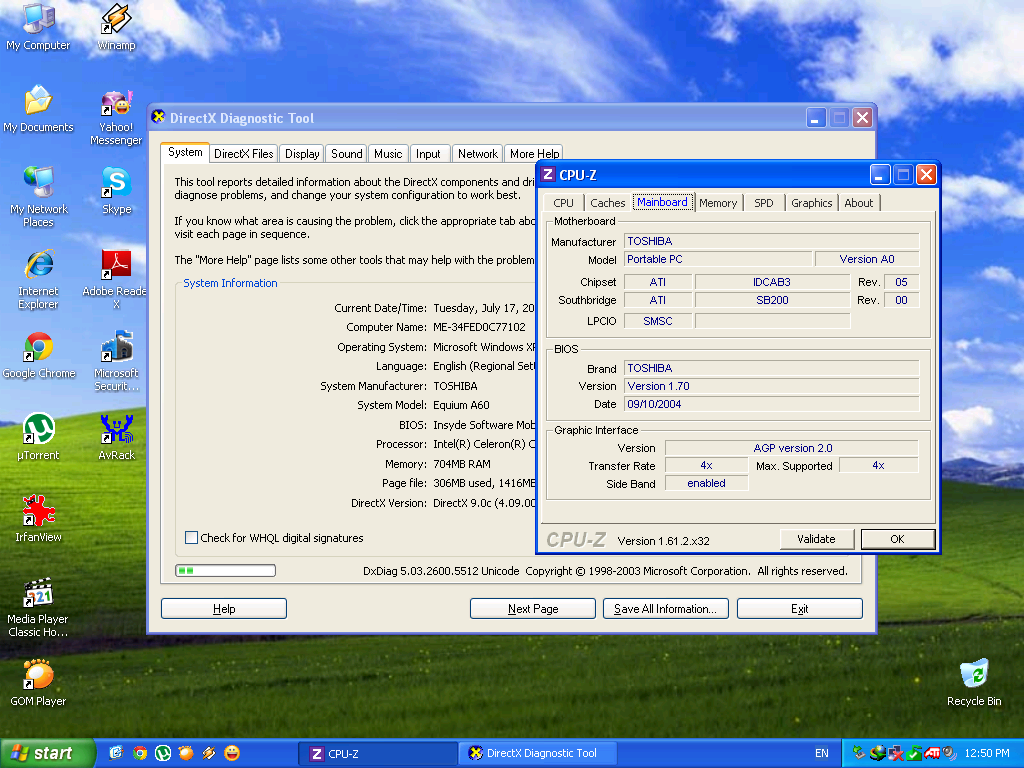
Task: Open the Start menu
Action: (x=46, y=753)
